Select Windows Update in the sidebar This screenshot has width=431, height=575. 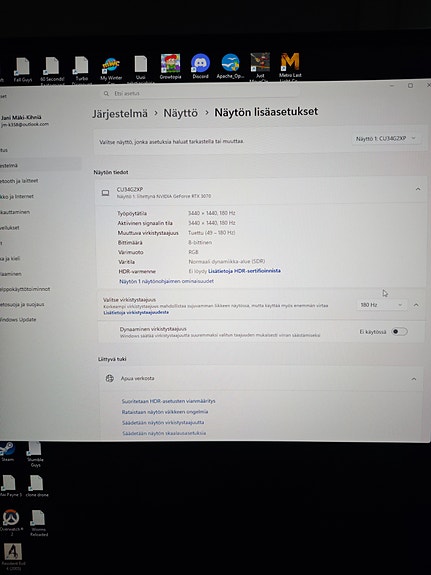click(18, 319)
